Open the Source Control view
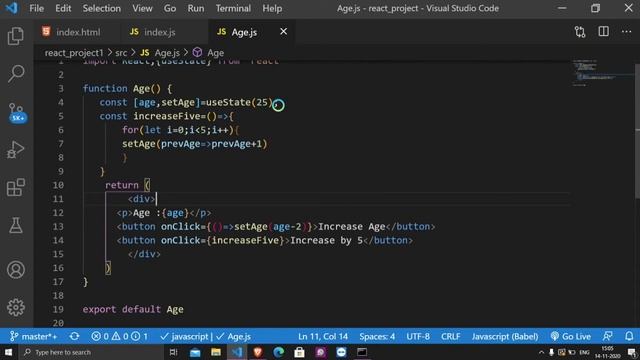This screenshot has height=360, width=640. point(16,112)
